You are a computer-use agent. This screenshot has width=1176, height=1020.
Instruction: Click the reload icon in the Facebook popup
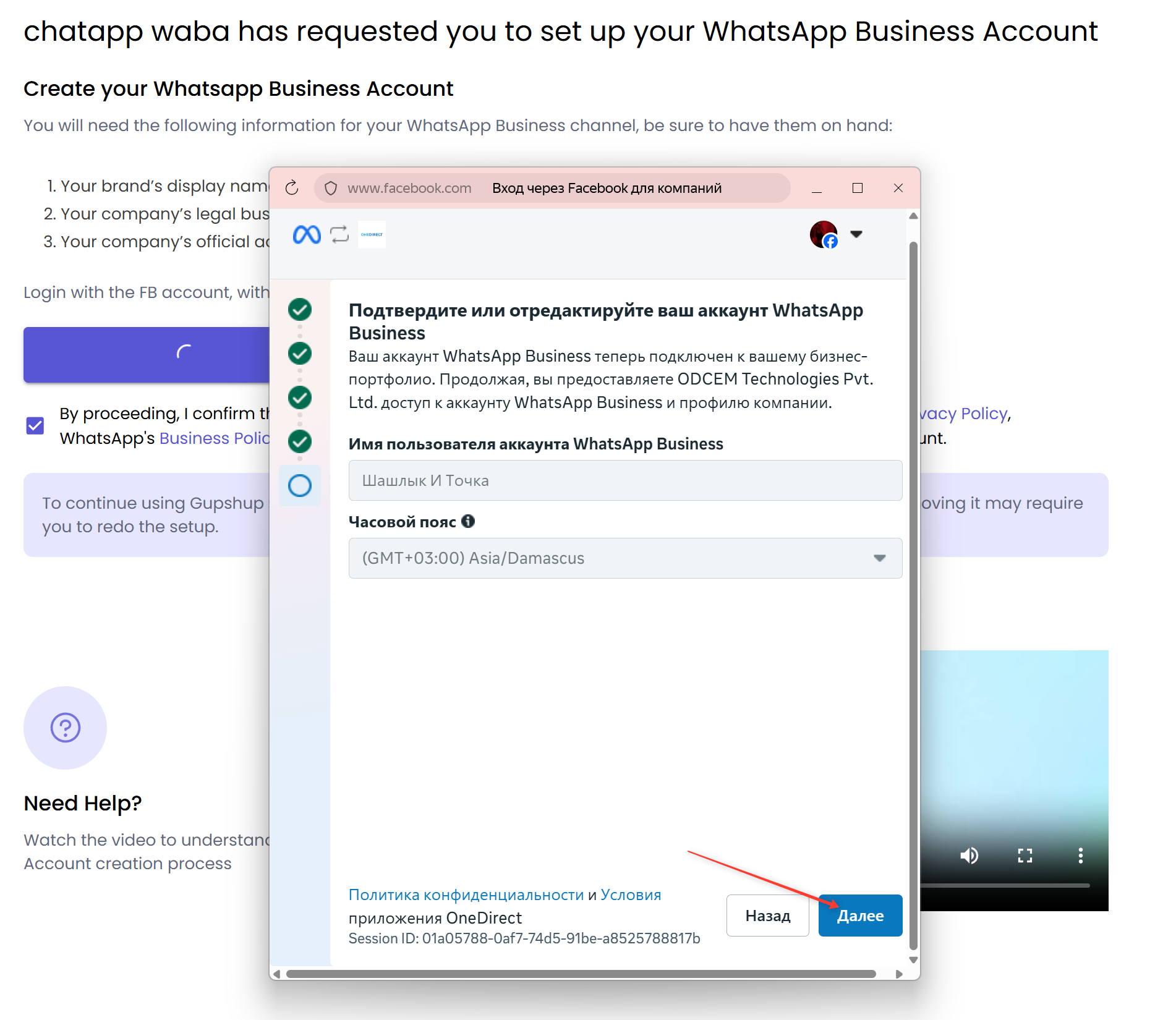[292, 188]
